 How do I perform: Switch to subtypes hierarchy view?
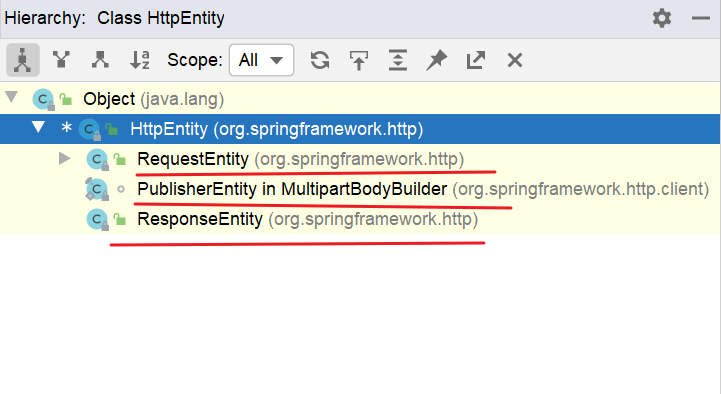pyautogui.click(x=100, y=60)
